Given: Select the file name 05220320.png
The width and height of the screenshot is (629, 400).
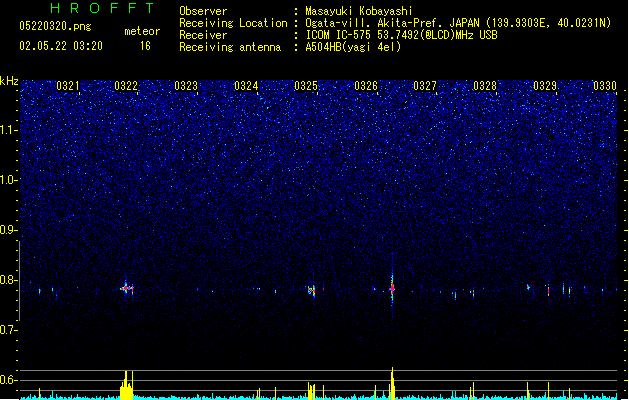Looking at the screenshot, I should pos(55,26).
